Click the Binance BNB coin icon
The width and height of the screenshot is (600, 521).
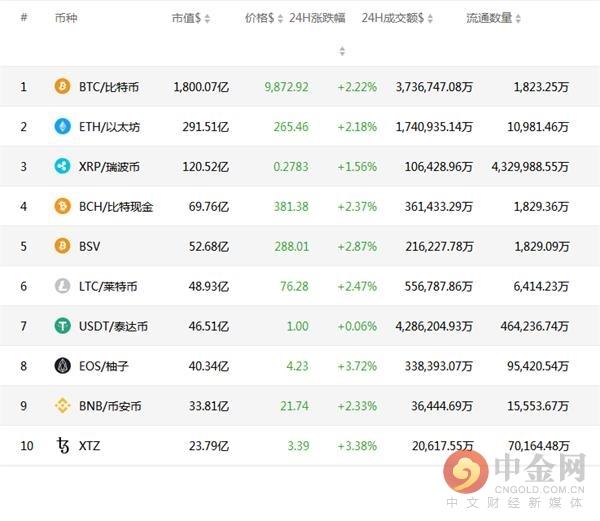pyautogui.click(x=62, y=405)
